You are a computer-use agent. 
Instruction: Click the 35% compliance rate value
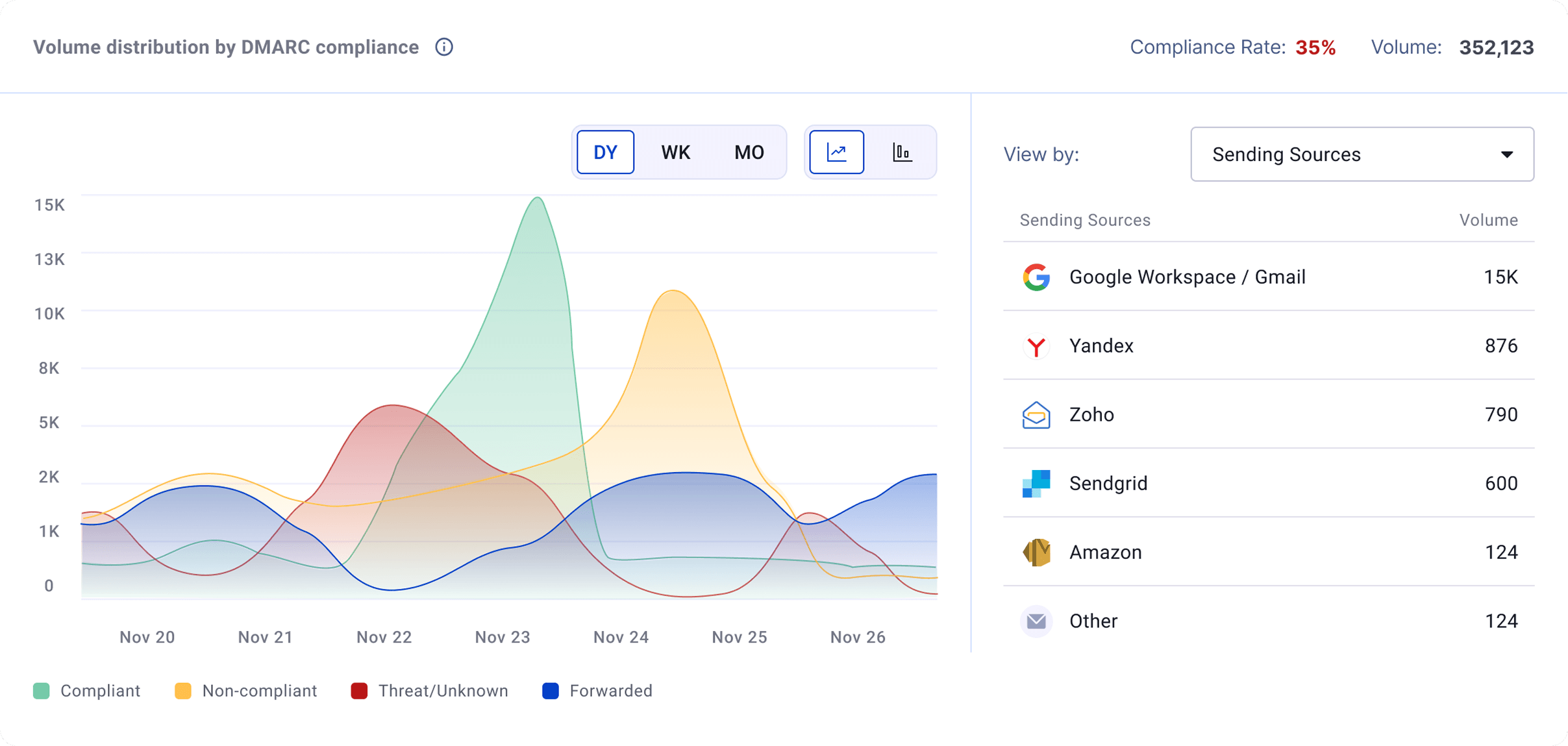[1315, 47]
